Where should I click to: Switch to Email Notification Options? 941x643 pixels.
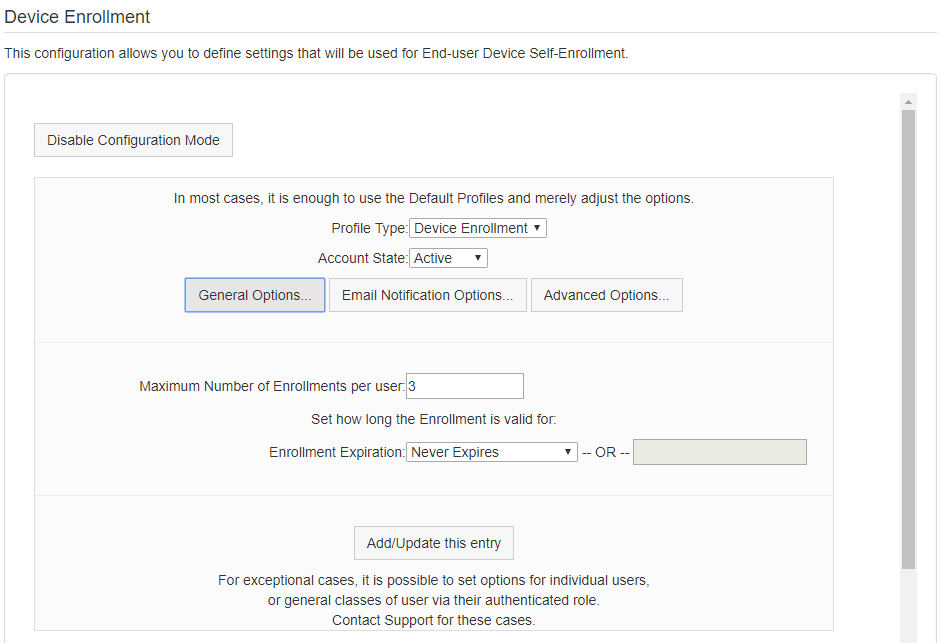(x=428, y=295)
